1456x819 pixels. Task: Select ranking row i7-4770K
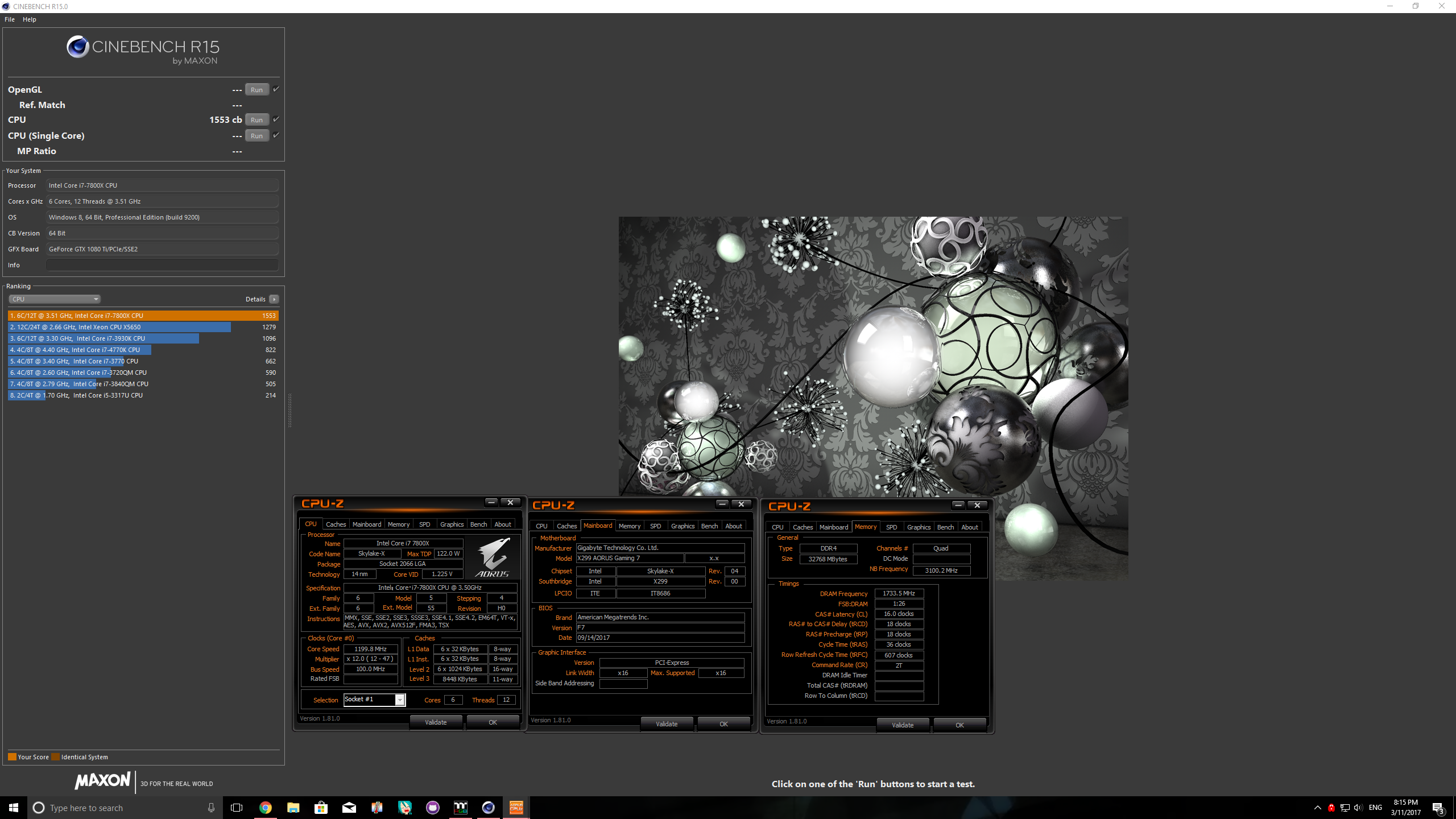coord(143,350)
